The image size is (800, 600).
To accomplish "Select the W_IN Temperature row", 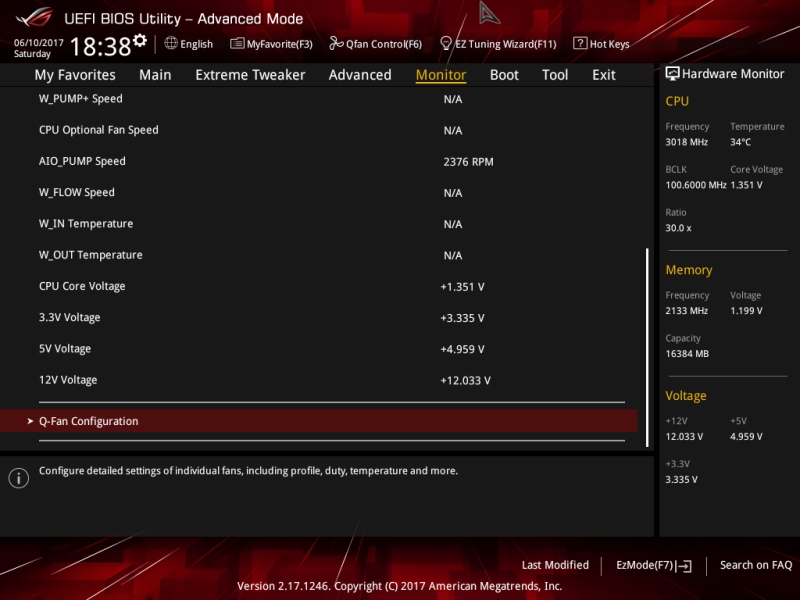I will (x=319, y=223).
